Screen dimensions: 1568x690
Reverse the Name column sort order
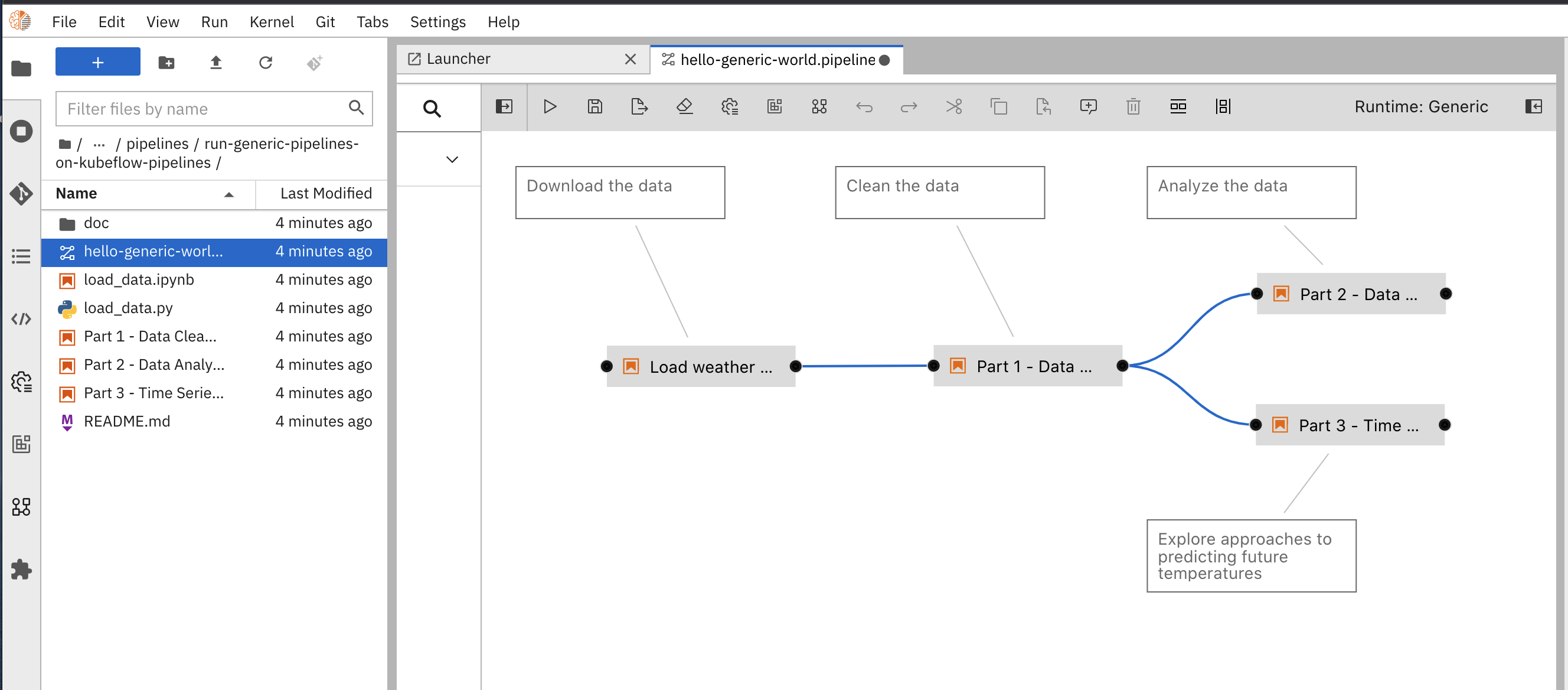coord(229,194)
